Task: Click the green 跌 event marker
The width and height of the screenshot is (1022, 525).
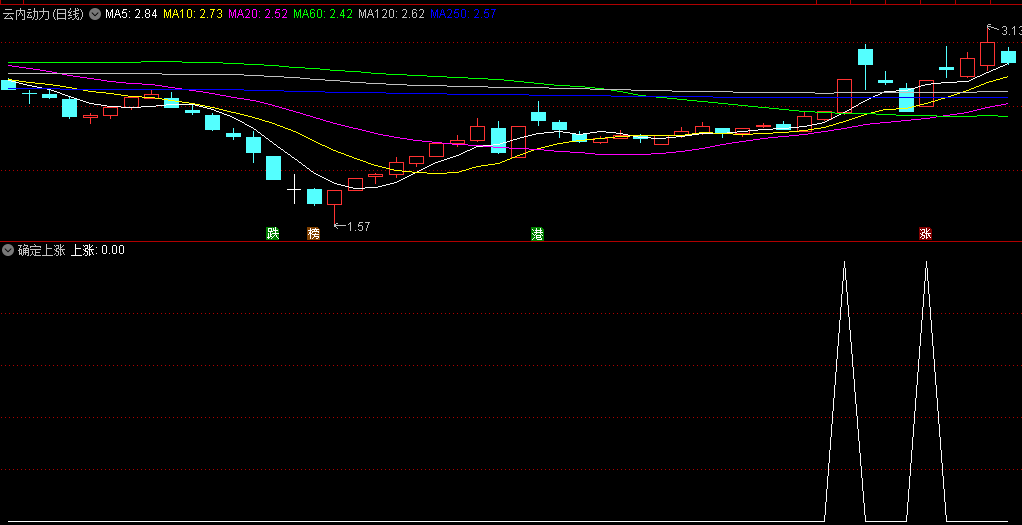Action: click(x=272, y=233)
